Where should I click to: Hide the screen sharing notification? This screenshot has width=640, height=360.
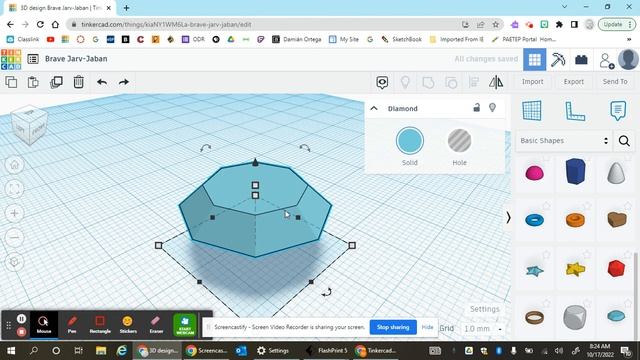pos(427,327)
